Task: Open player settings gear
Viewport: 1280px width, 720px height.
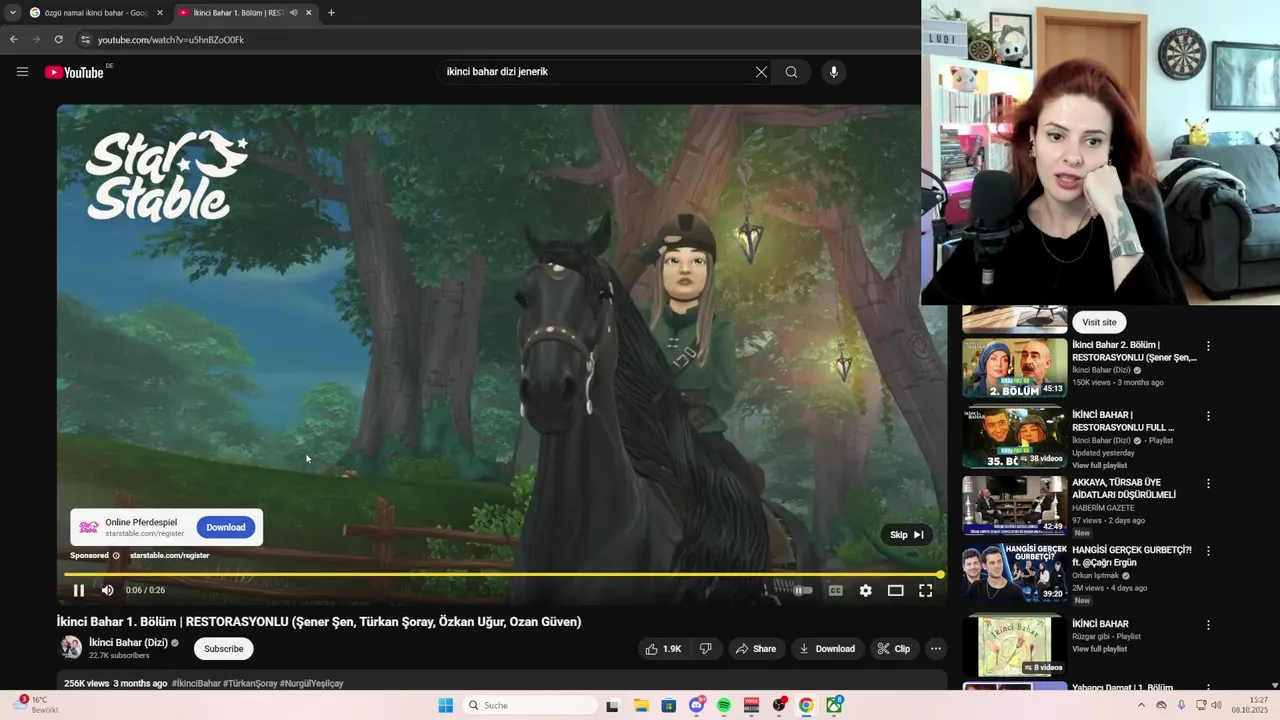Action: [865, 590]
